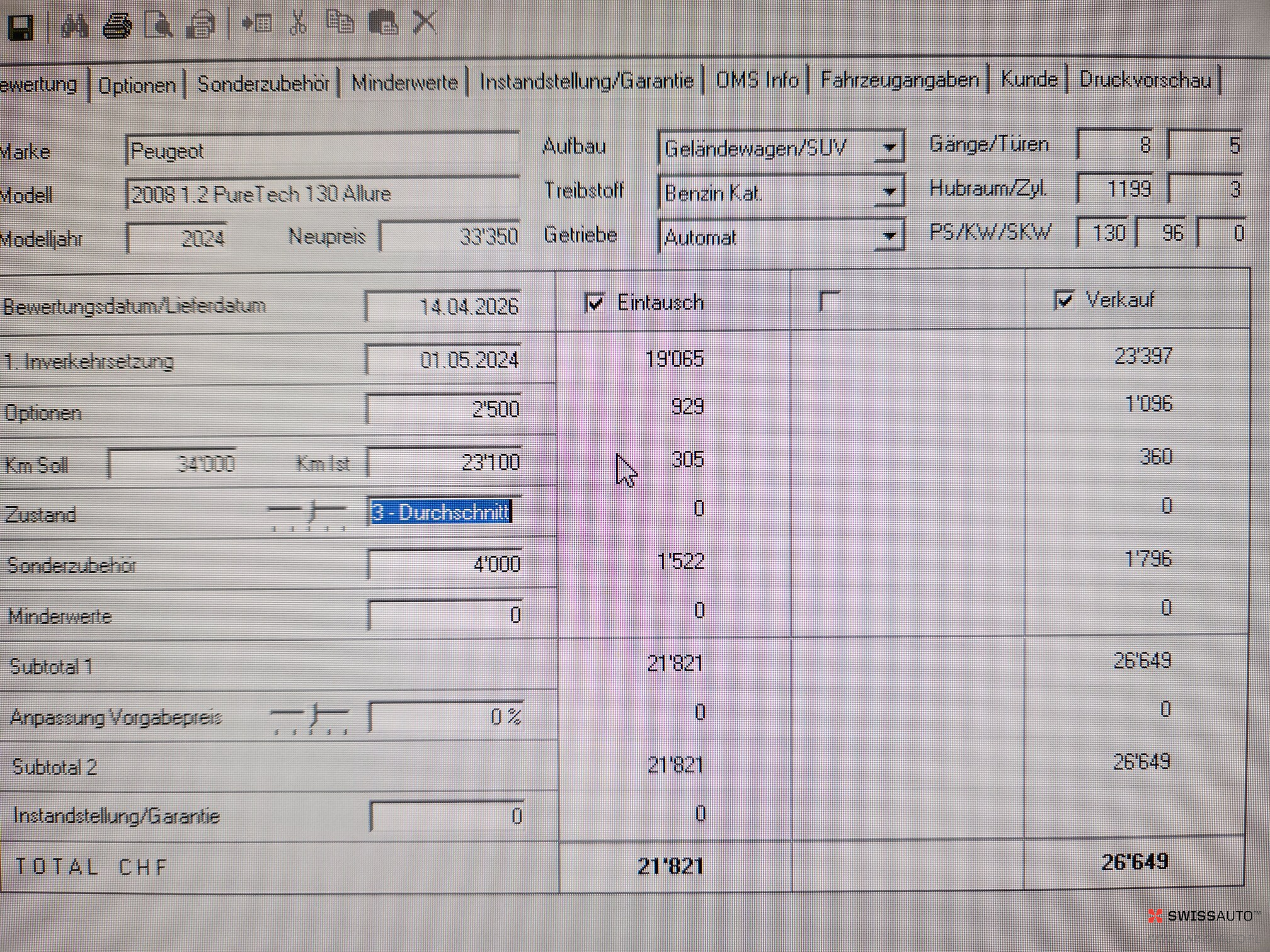Image resolution: width=1270 pixels, height=952 pixels.
Task: Go to the Fahrzeugangaben tab
Action: 900,79
